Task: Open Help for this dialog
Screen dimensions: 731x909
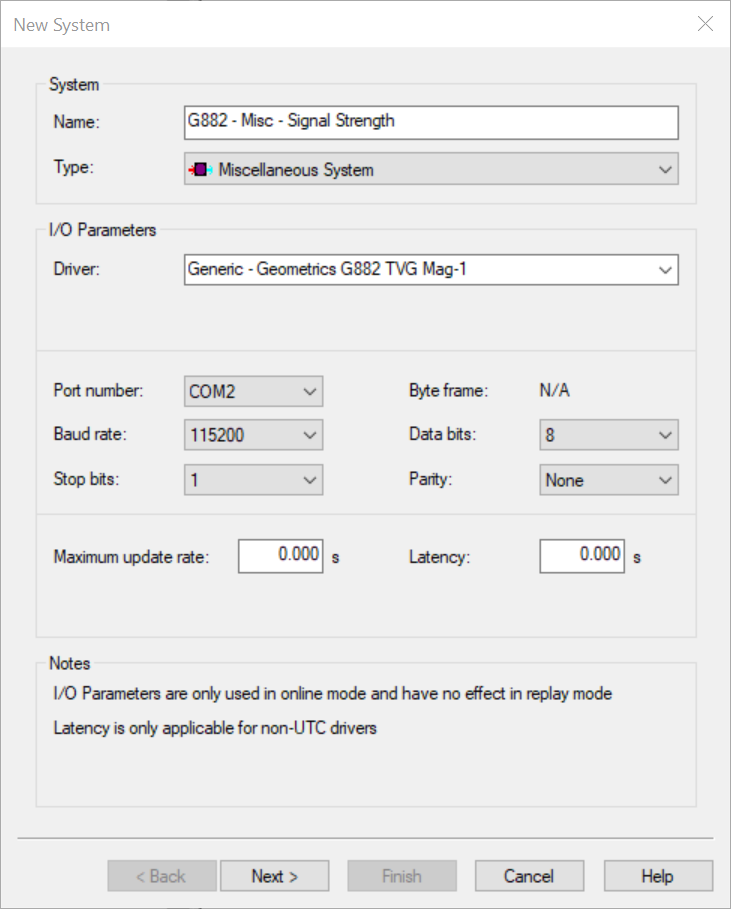Action: [657, 876]
